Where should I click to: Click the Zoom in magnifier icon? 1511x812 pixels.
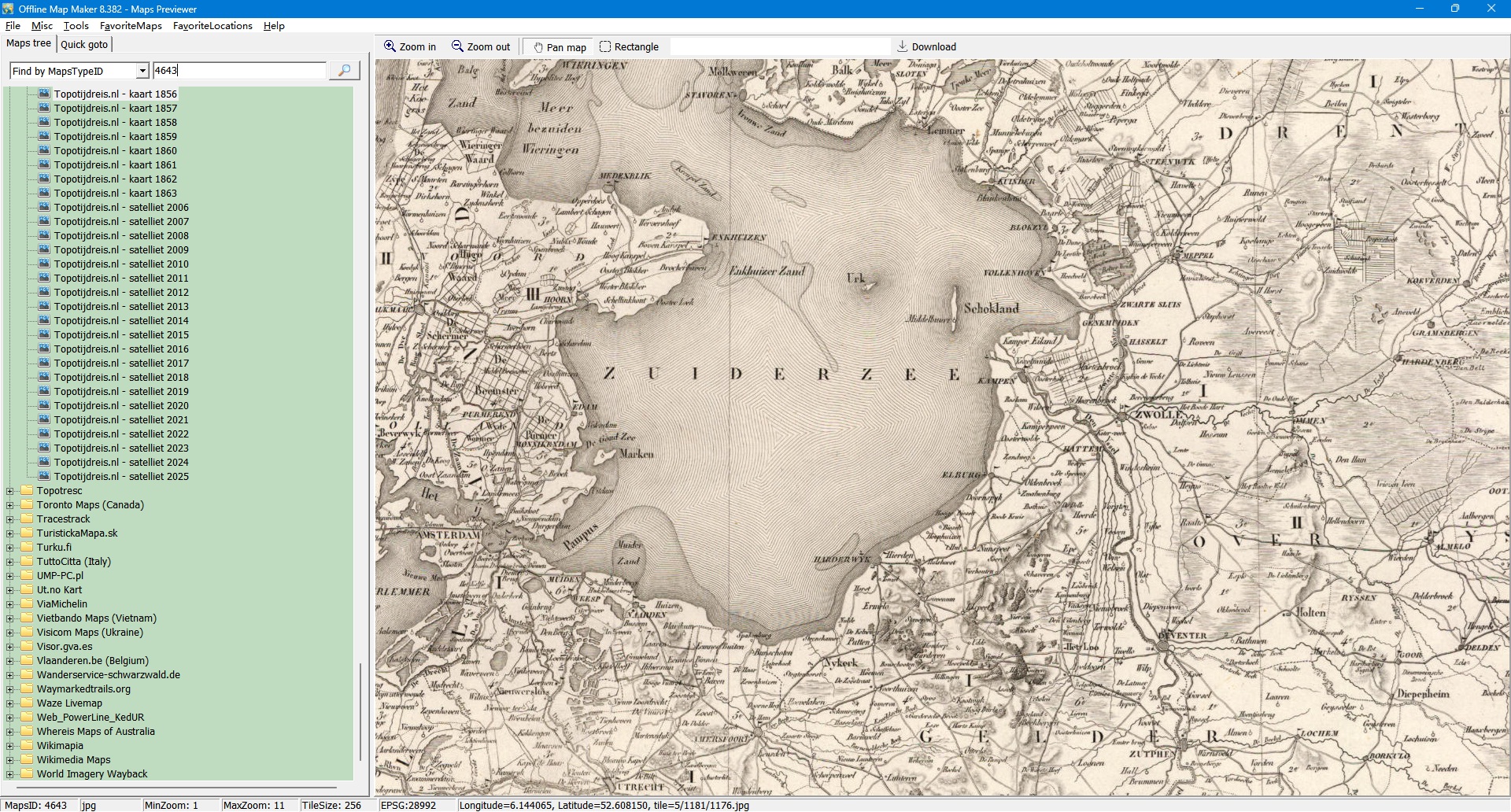(390, 46)
